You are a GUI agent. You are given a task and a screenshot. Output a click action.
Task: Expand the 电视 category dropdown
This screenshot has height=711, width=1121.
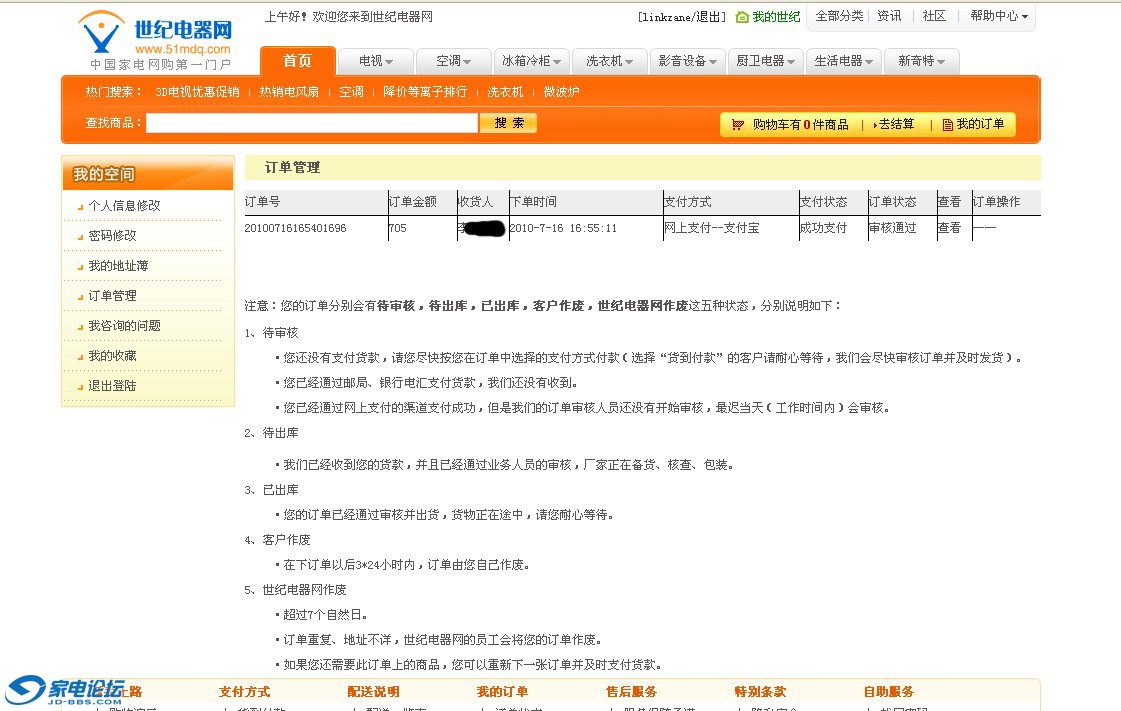tap(375, 61)
